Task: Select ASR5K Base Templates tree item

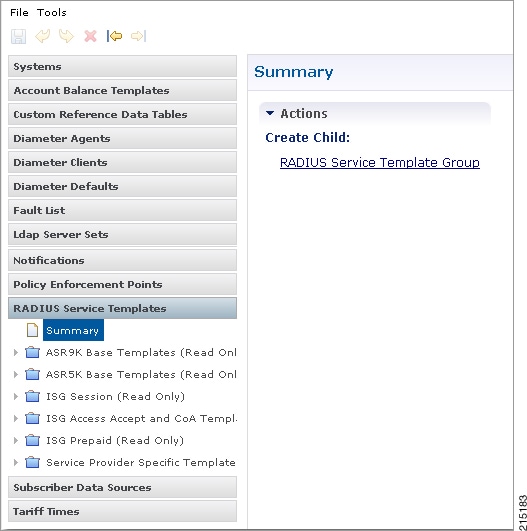Action: coord(141,375)
